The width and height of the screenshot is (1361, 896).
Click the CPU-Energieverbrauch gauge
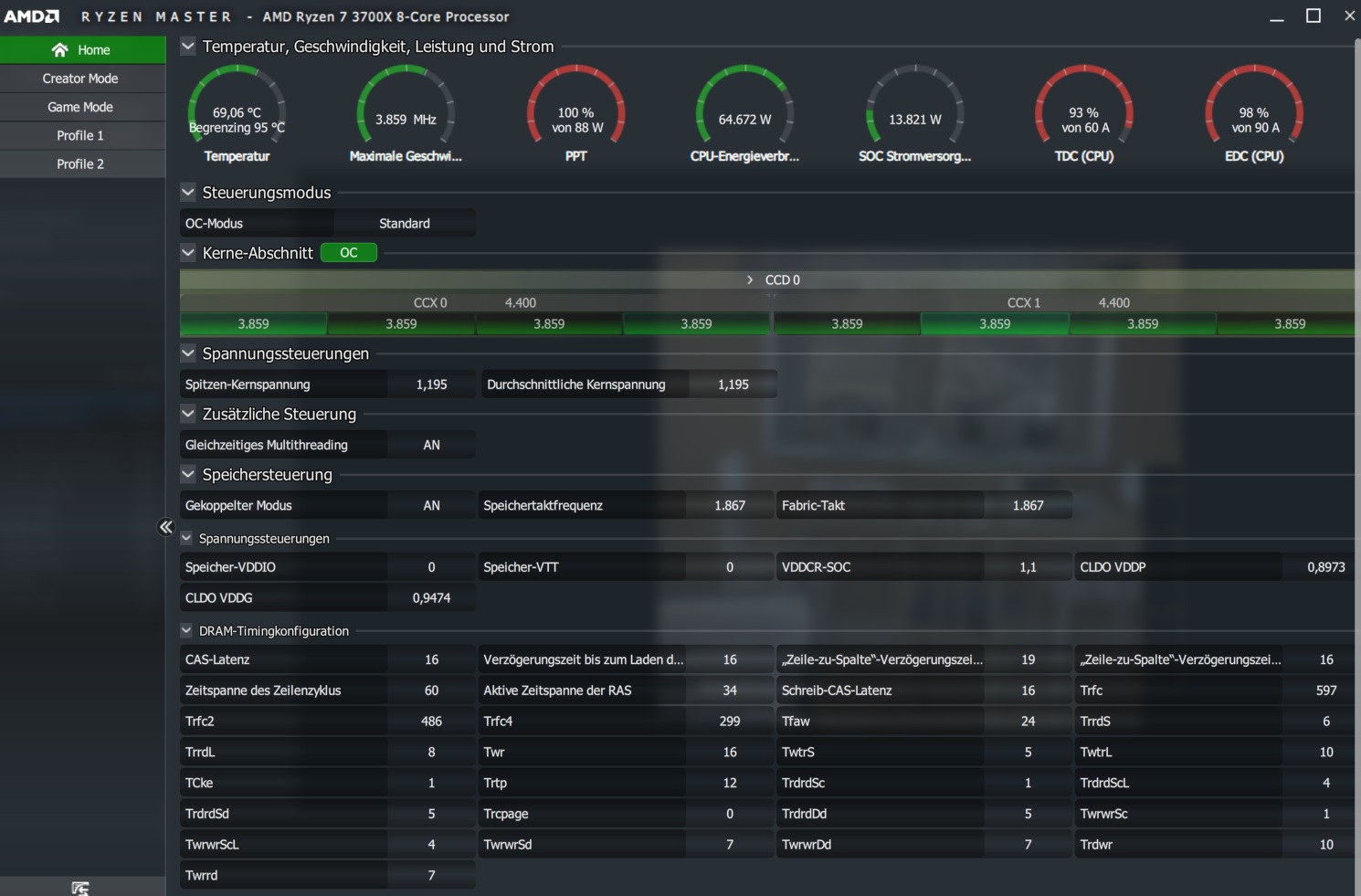[x=744, y=114]
